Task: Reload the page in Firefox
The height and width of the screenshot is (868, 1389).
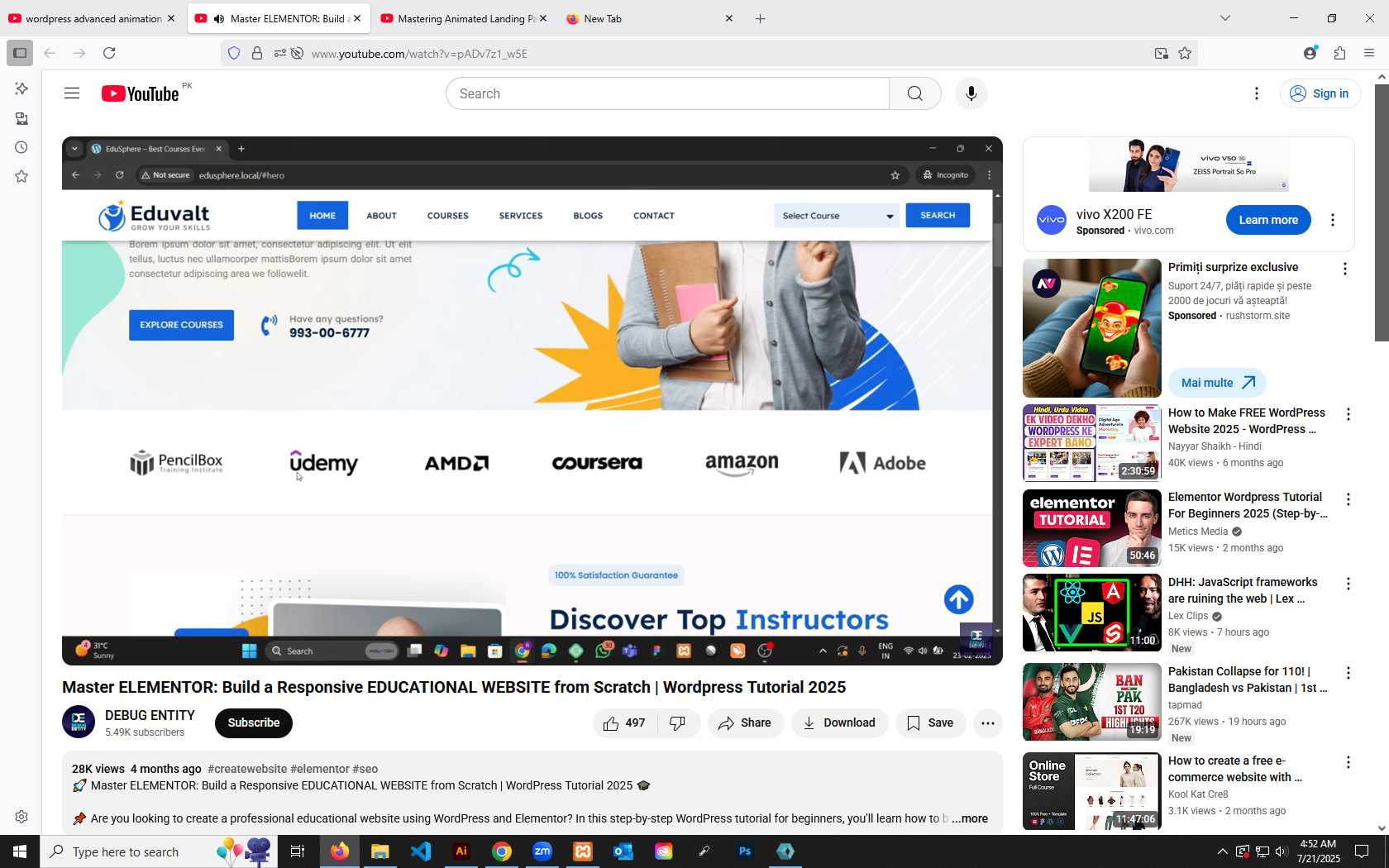Action: coord(109,53)
